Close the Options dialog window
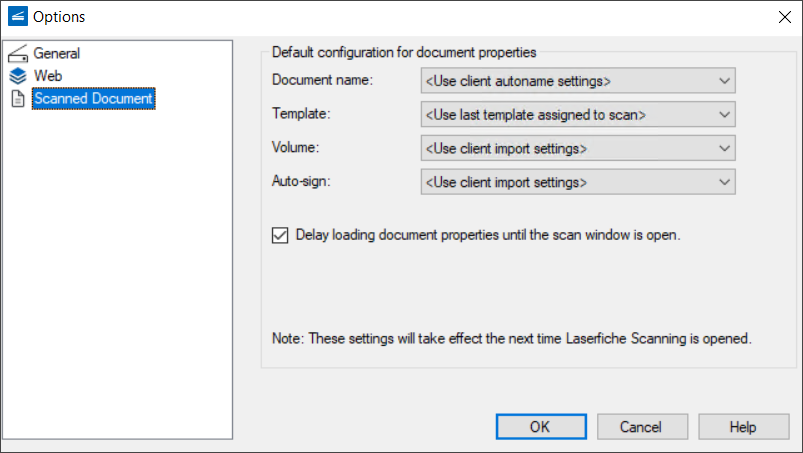Screen dimensions: 803x453 pyautogui.click(x=783, y=16)
